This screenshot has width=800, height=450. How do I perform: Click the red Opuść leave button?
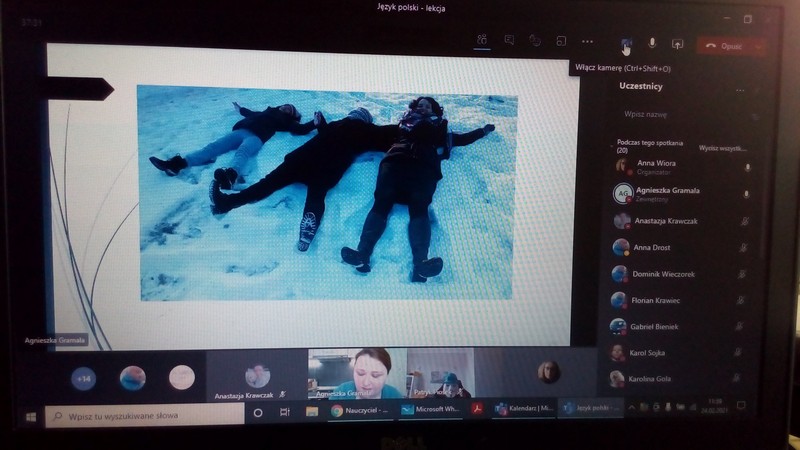point(726,45)
